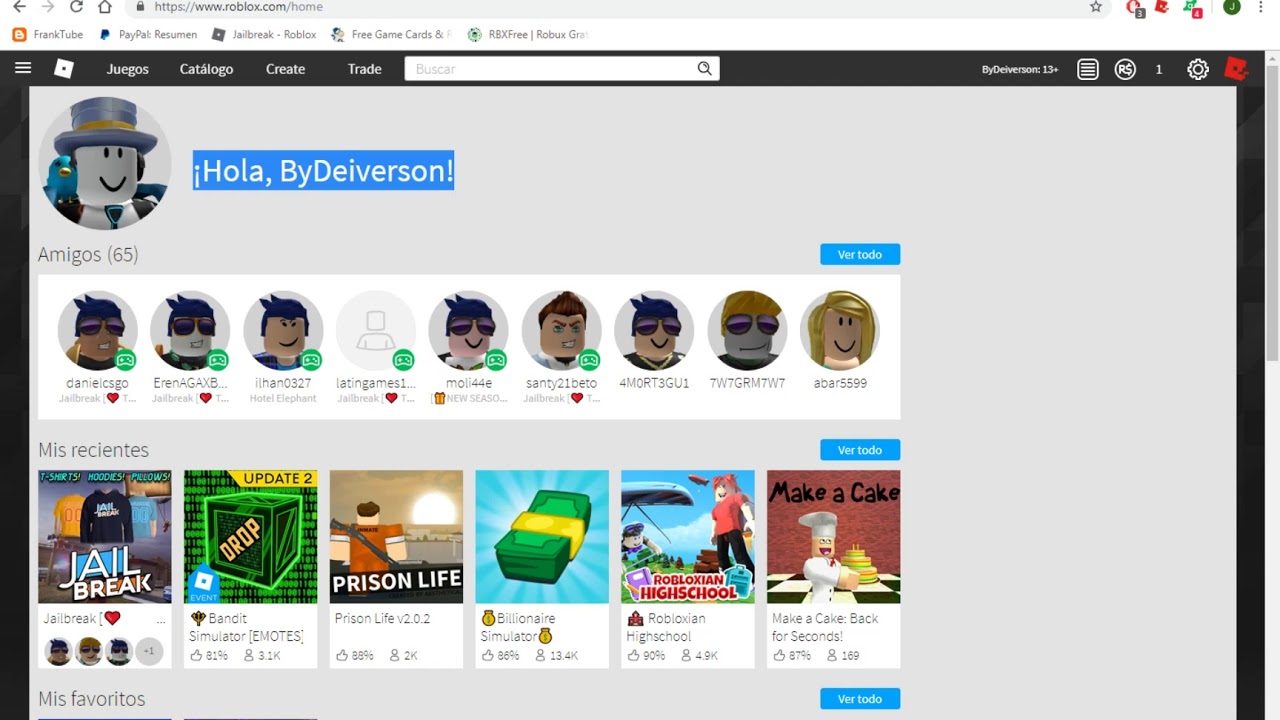
Task: Click the browser address bar URL
Action: pyautogui.click(x=238, y=7)
